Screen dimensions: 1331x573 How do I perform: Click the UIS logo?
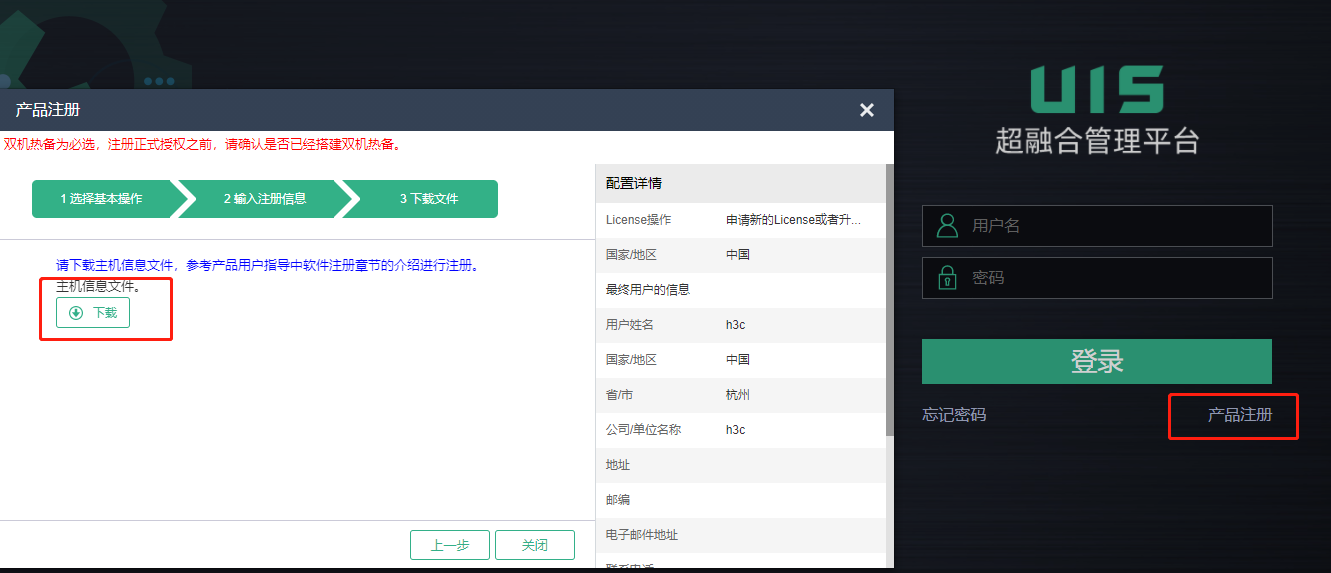[1097, 89]
